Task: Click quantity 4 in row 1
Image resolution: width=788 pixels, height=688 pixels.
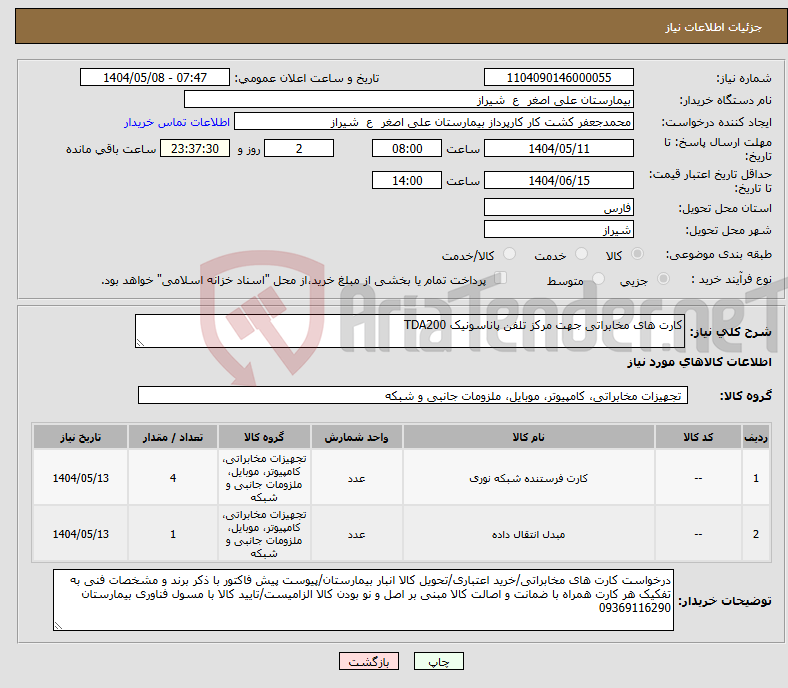Action: [x=173, y=478]
